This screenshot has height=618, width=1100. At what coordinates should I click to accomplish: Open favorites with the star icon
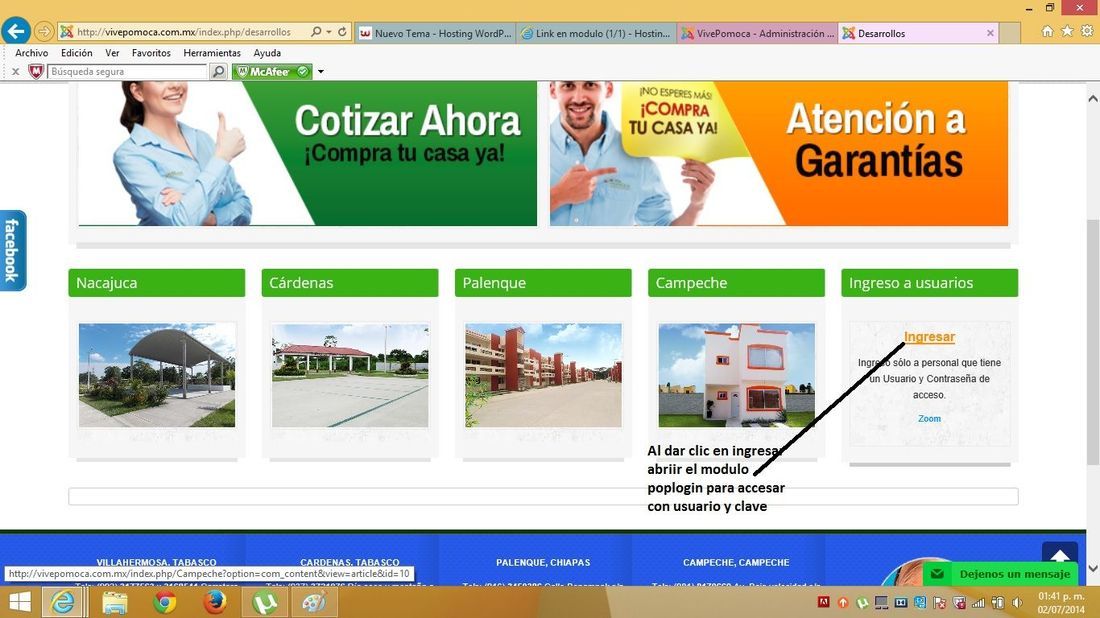[x=1067, y=31]
